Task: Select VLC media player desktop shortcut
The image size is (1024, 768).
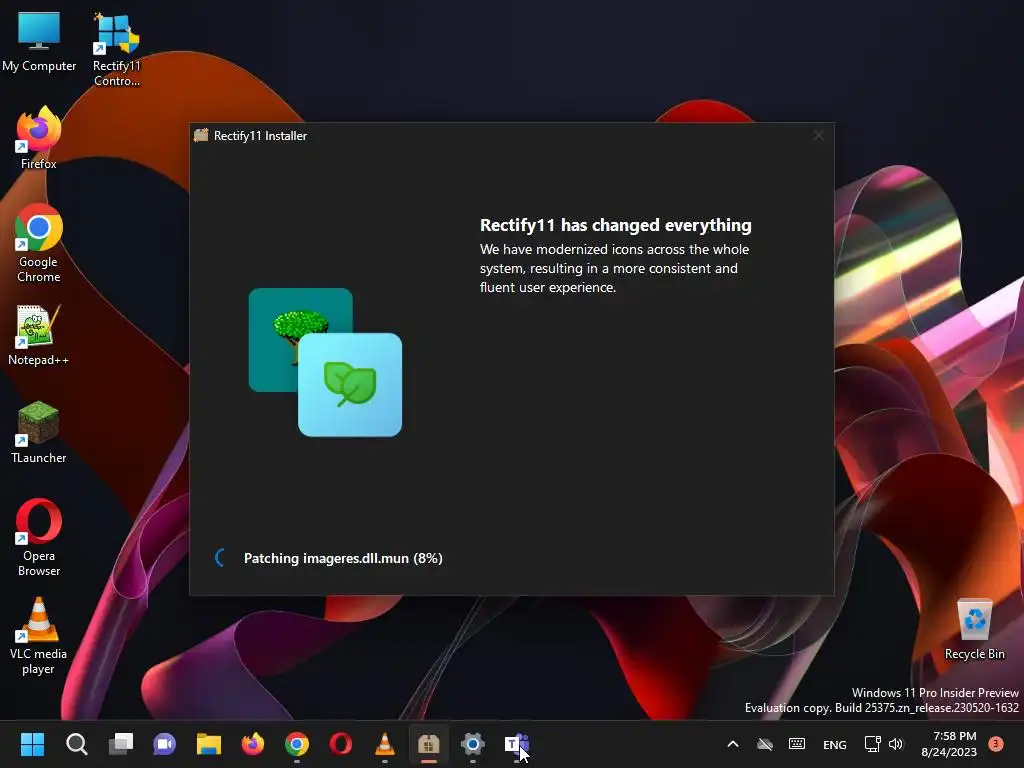Action: click(x=39, y=635)
